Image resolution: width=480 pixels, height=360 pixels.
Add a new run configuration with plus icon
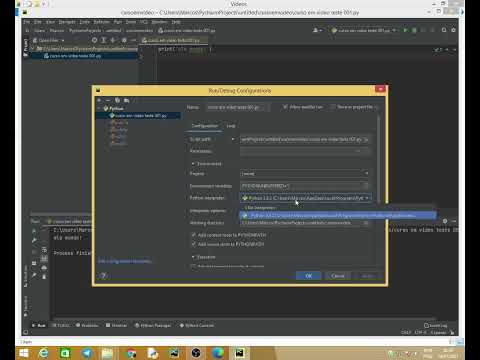[x=99, y=100]
